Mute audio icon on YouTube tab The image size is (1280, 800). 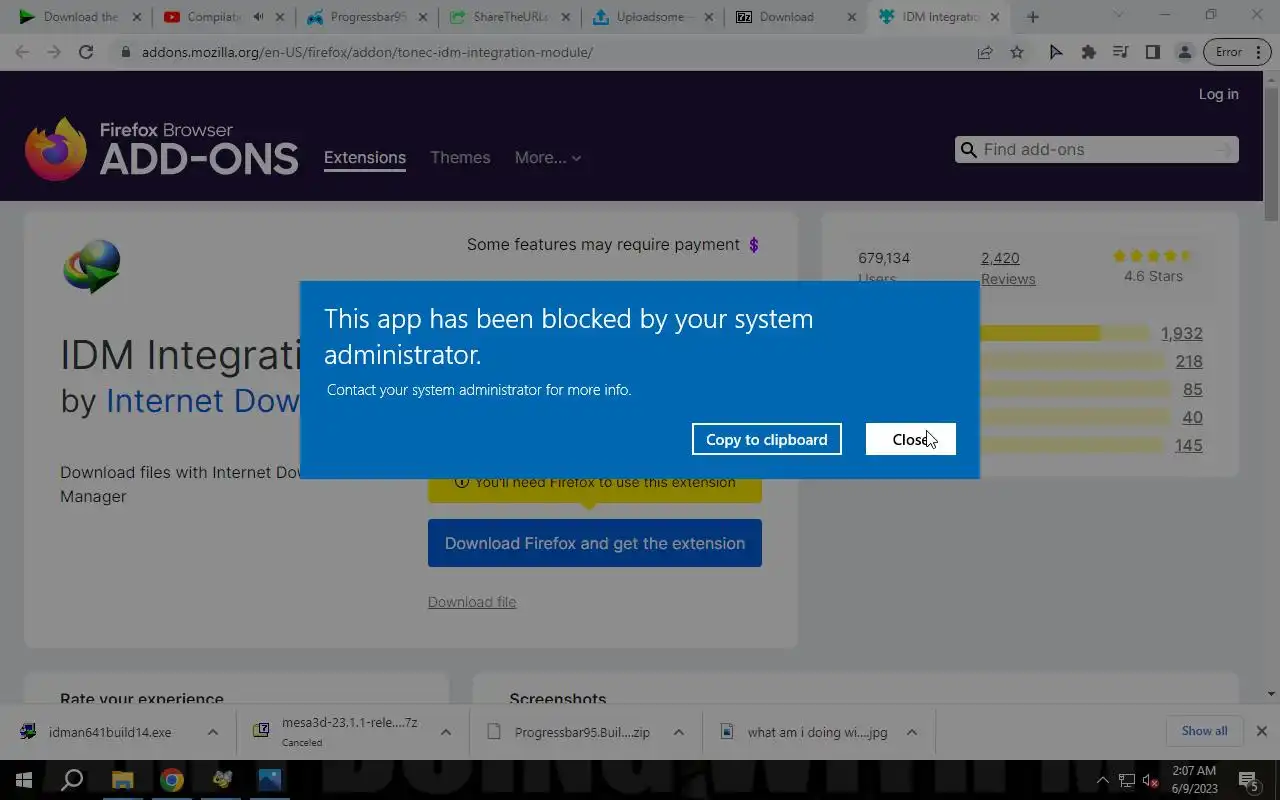pyautogui.click(x=259, y=17)
